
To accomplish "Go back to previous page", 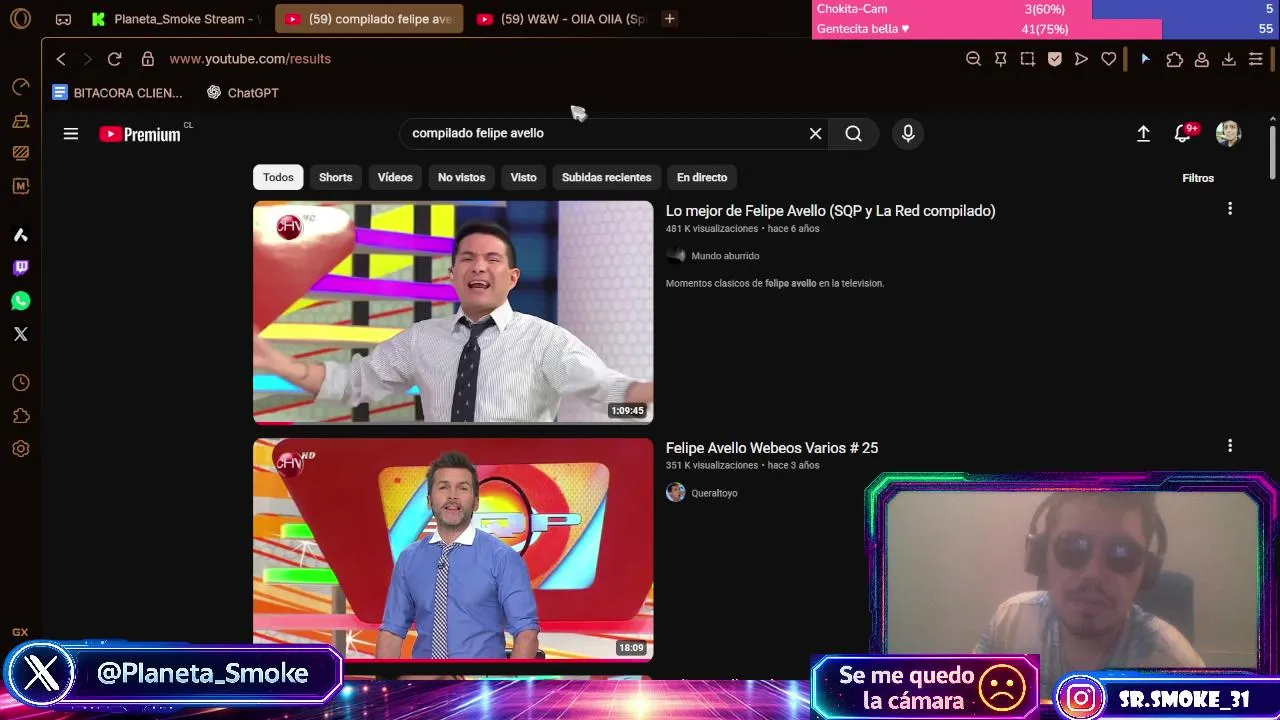I will pos(61,59).
